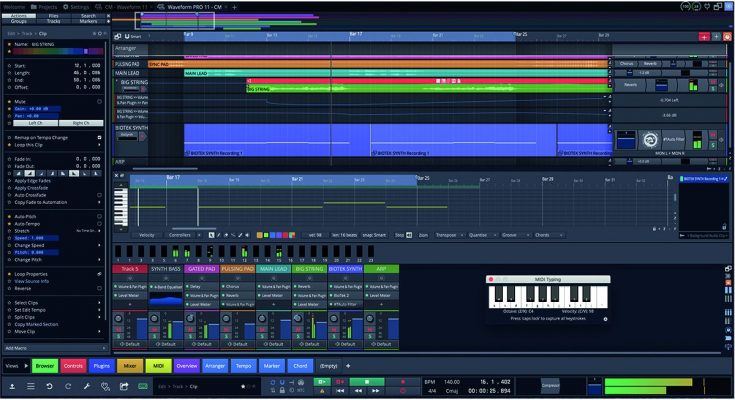Toggle the Mute checkbox for the clip

click(x=99, y=102)
